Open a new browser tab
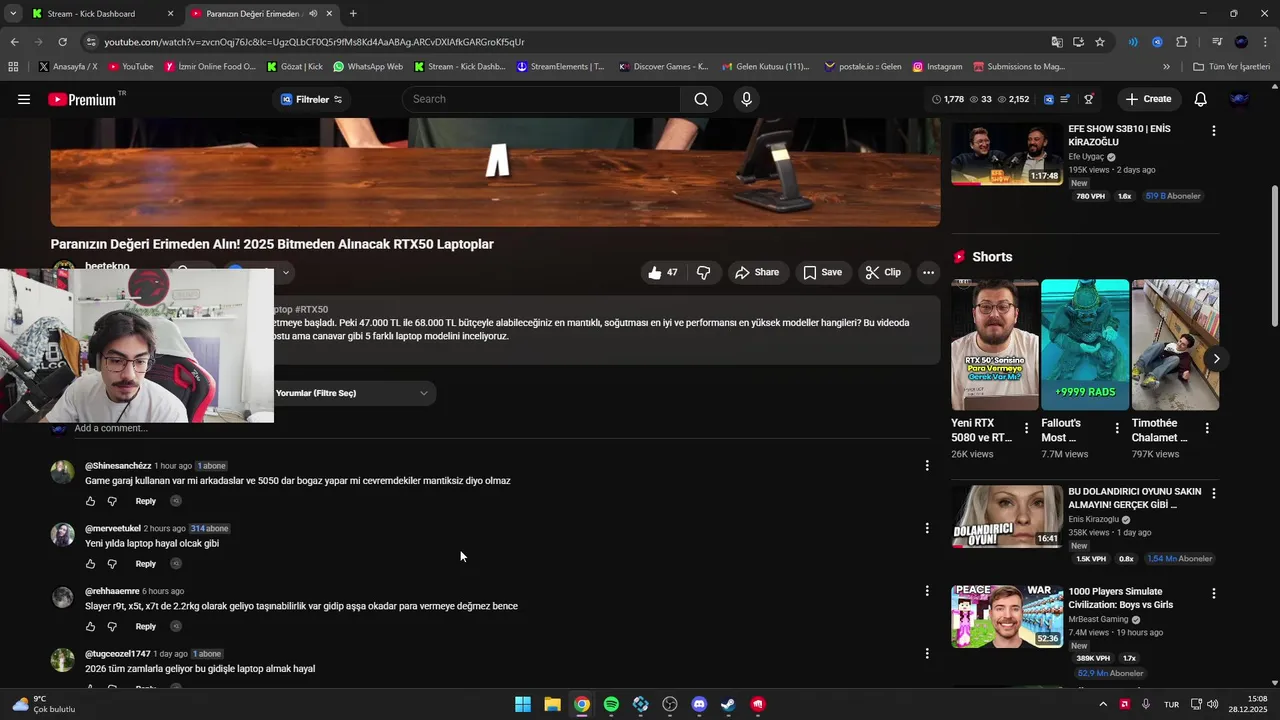Screen dimensions: 1280x720 pos(353,14)
